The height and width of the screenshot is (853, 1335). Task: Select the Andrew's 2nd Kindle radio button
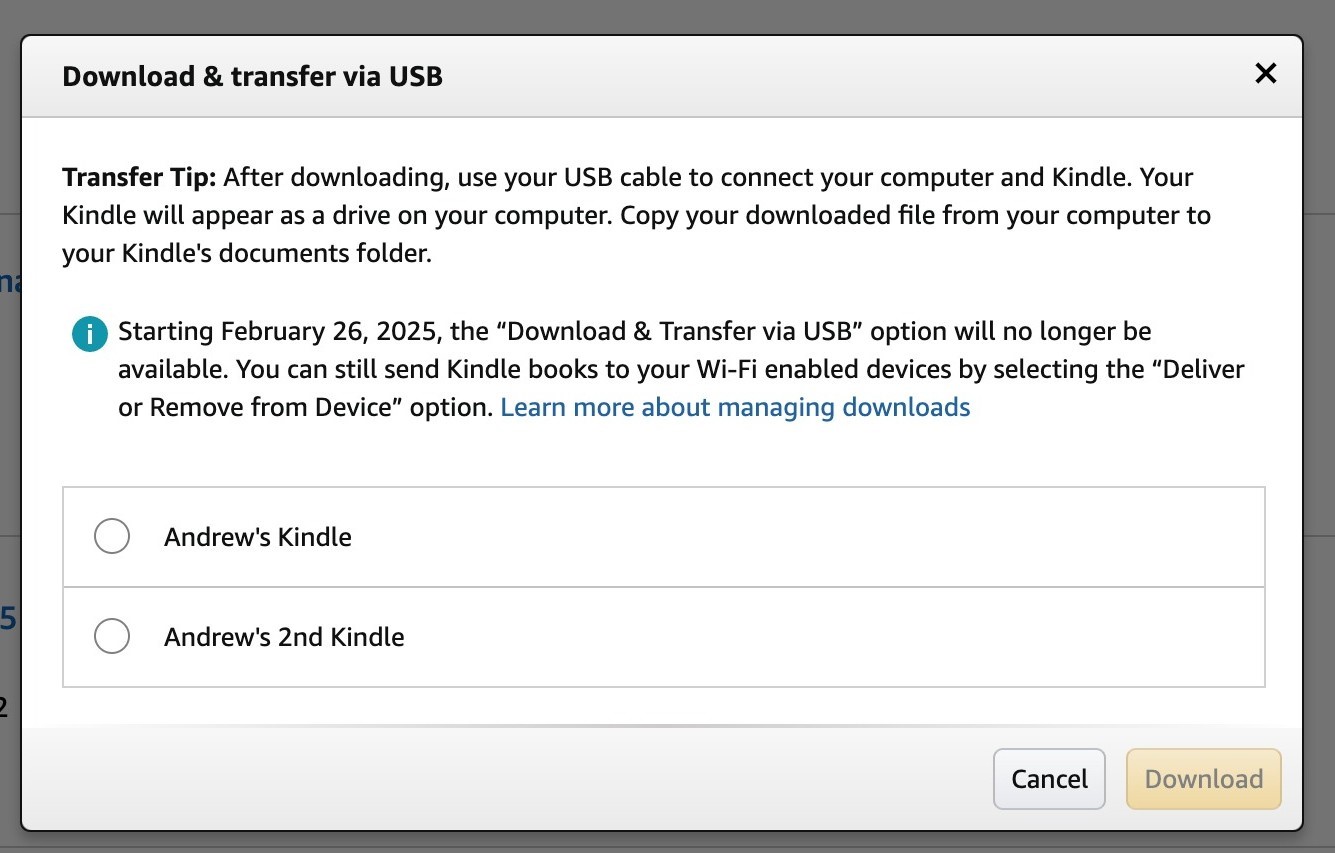click(112, 636)
